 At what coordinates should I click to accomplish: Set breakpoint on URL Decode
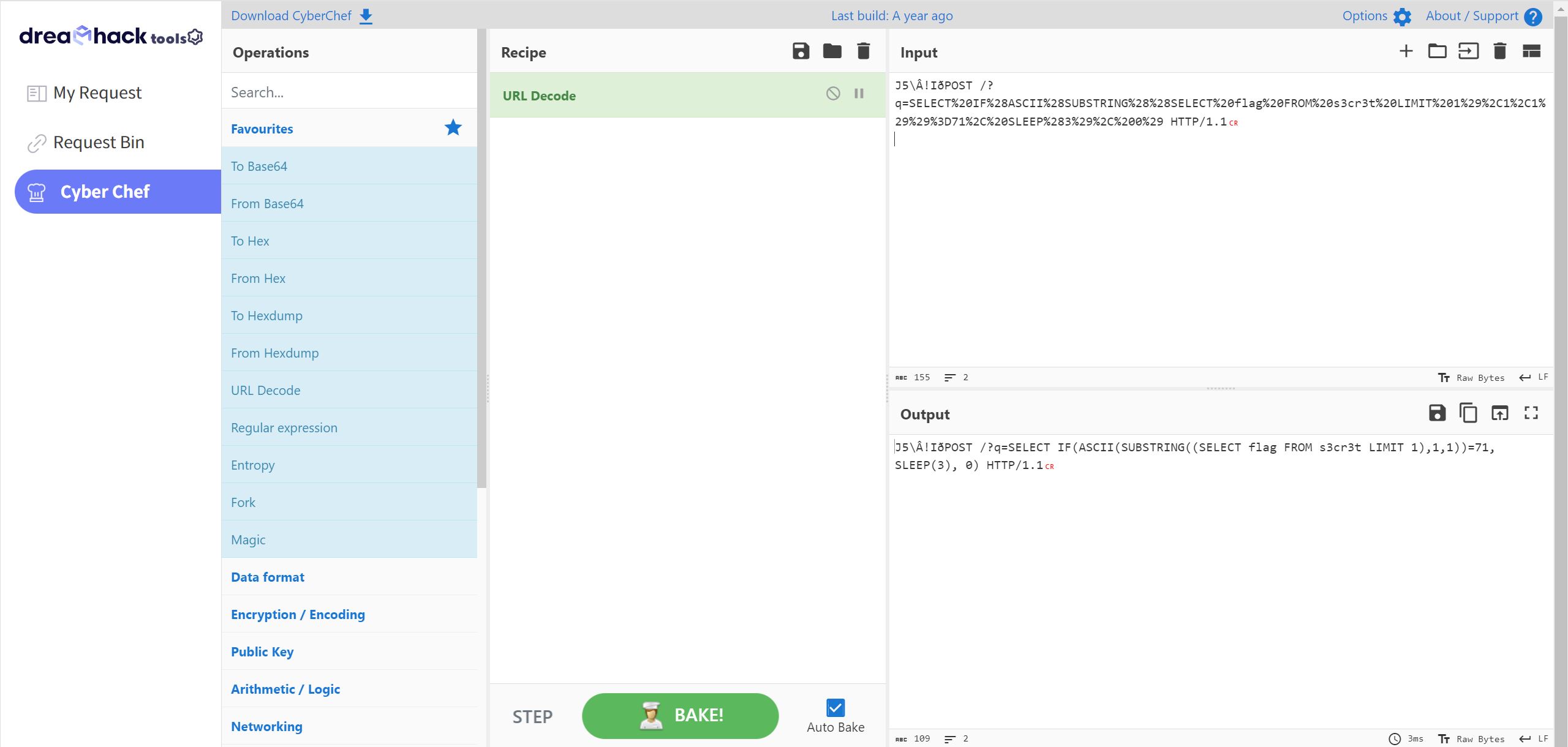point(859,94)
